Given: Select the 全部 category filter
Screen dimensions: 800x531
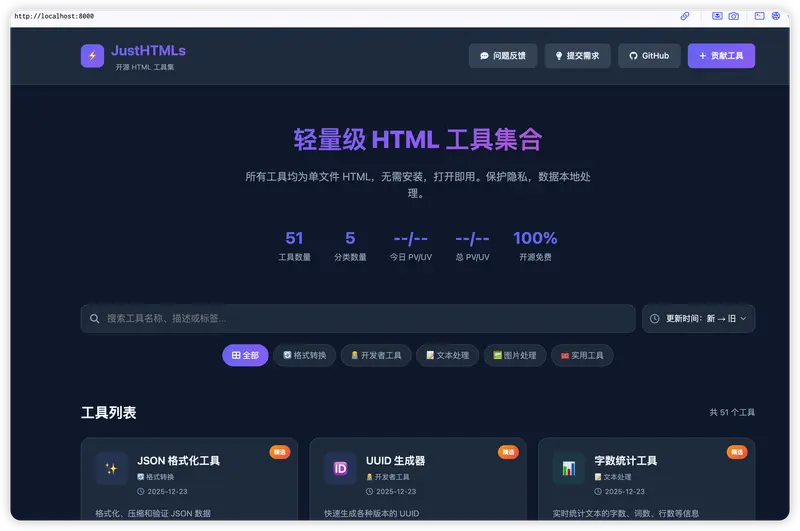Looking at the screenshot, I should tap(245, 355).
